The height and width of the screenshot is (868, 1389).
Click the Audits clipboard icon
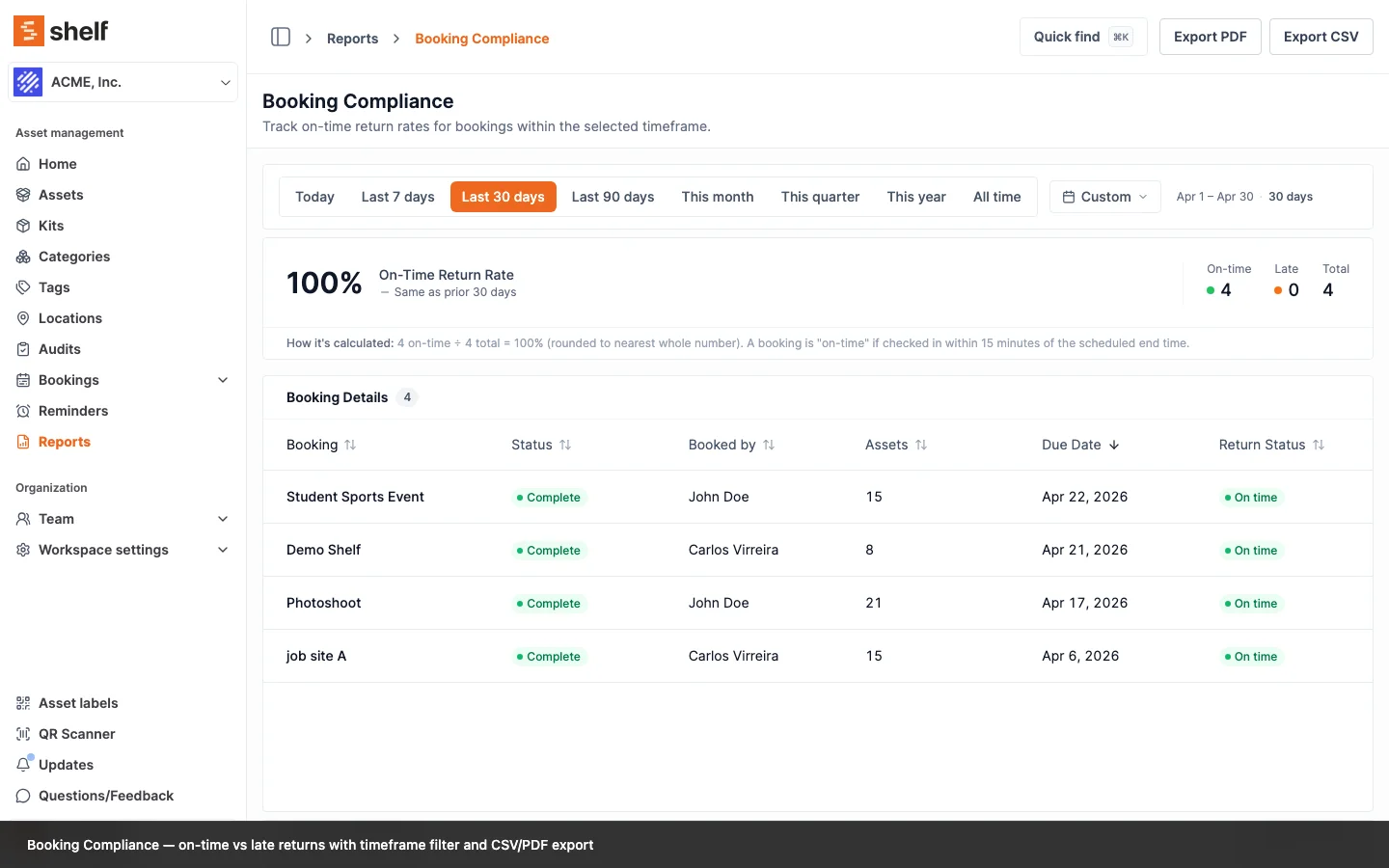(x=23, y=349)
